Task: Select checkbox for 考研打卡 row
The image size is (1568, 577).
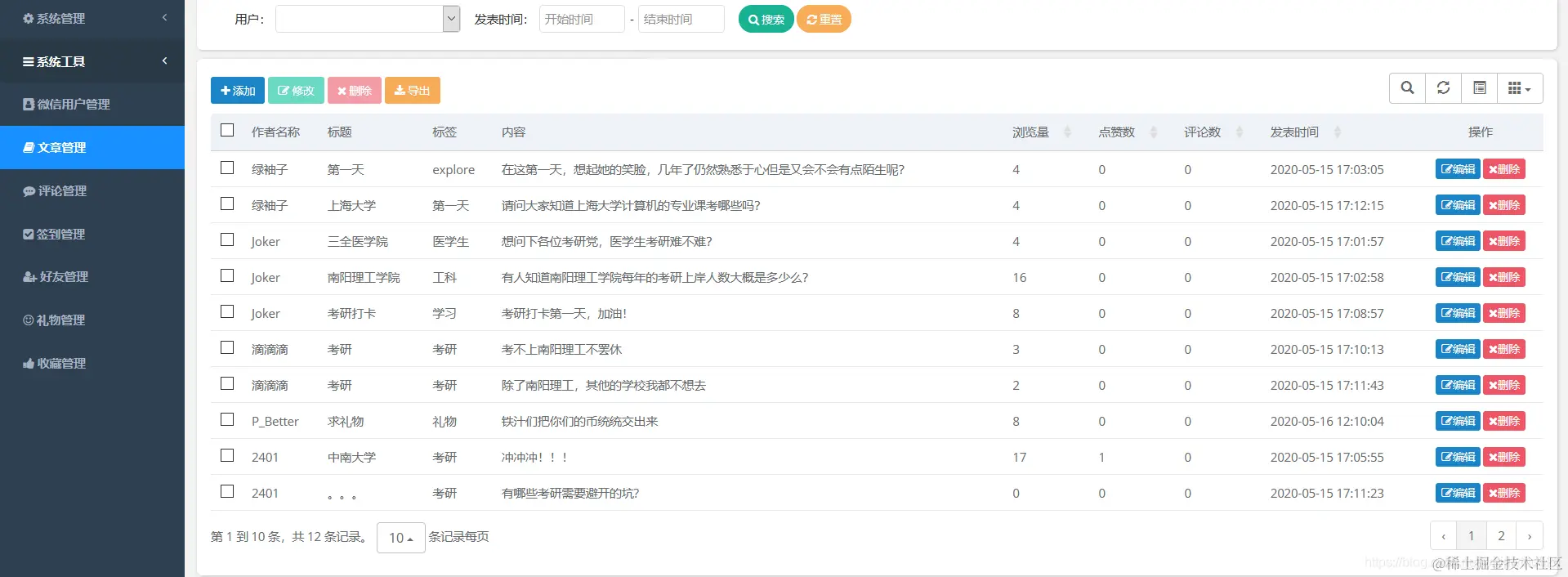Action: click(227, 311)
